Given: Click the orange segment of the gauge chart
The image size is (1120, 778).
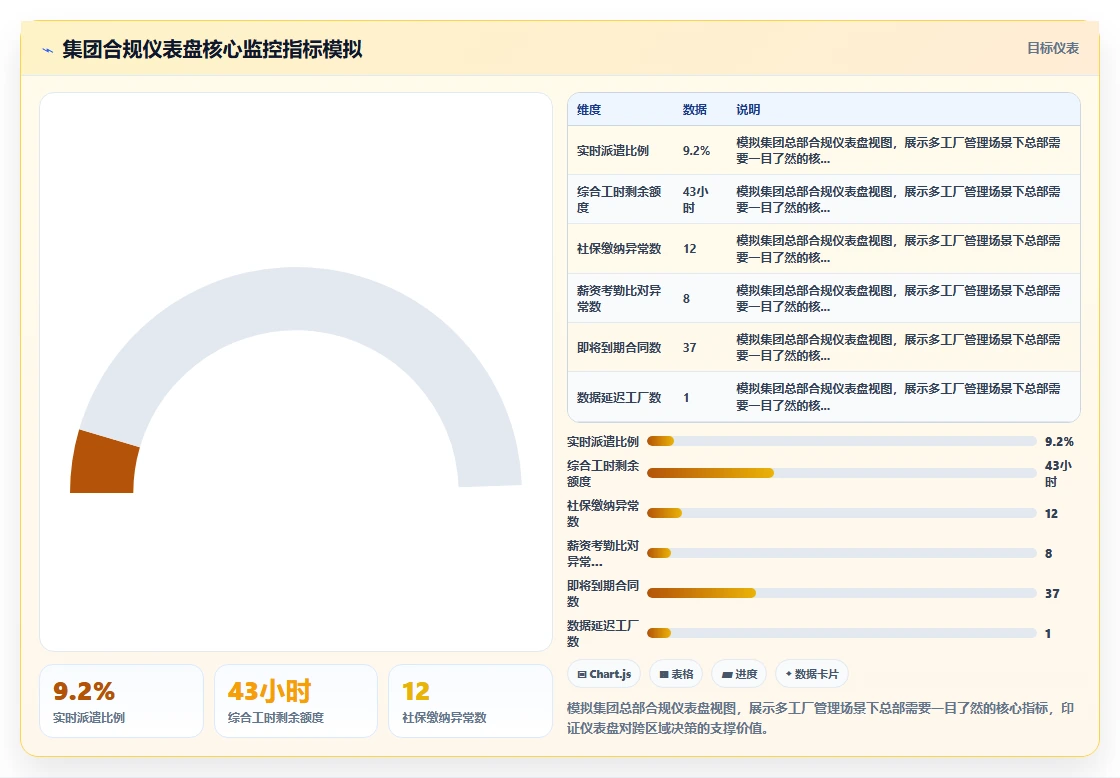Looking at the screenshot, I should [x=103, y=464].
